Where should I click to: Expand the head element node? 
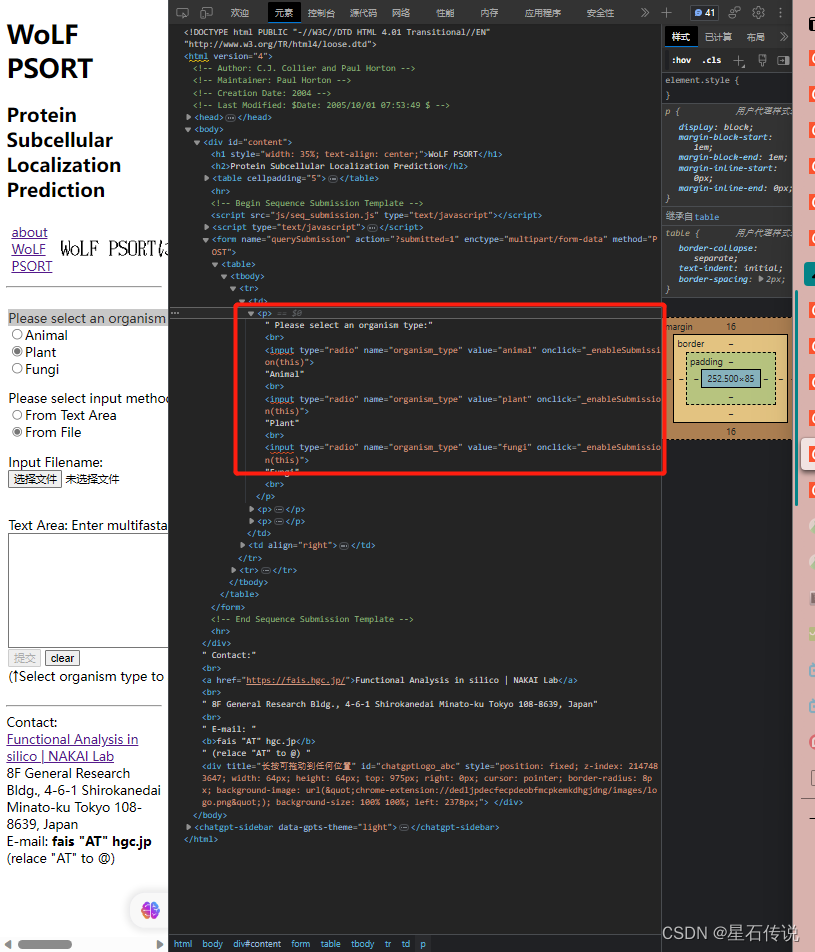pyautogui.click(x=188, y=117)
